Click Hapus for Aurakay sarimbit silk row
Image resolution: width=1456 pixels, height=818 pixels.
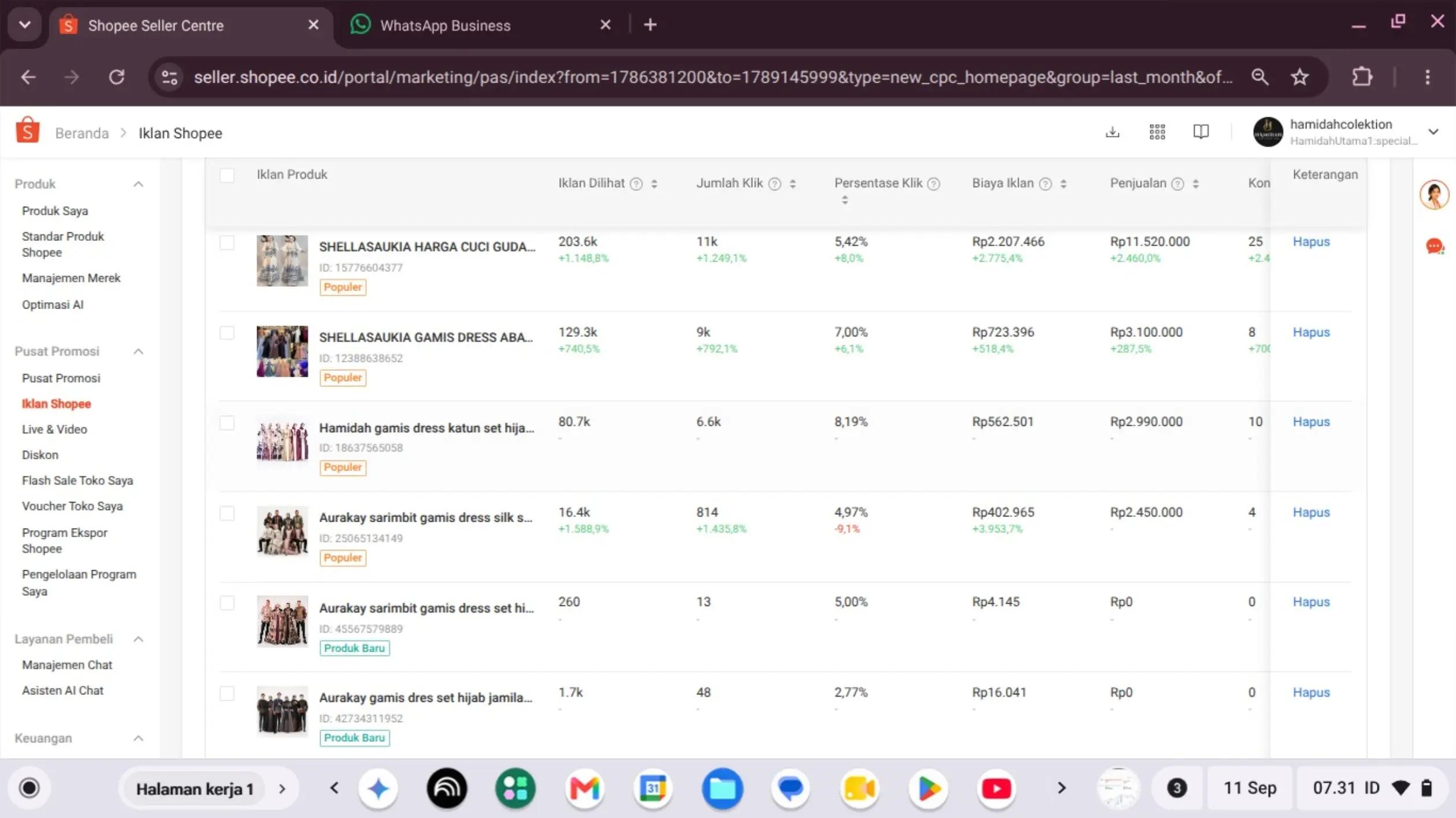(1311, 512)
